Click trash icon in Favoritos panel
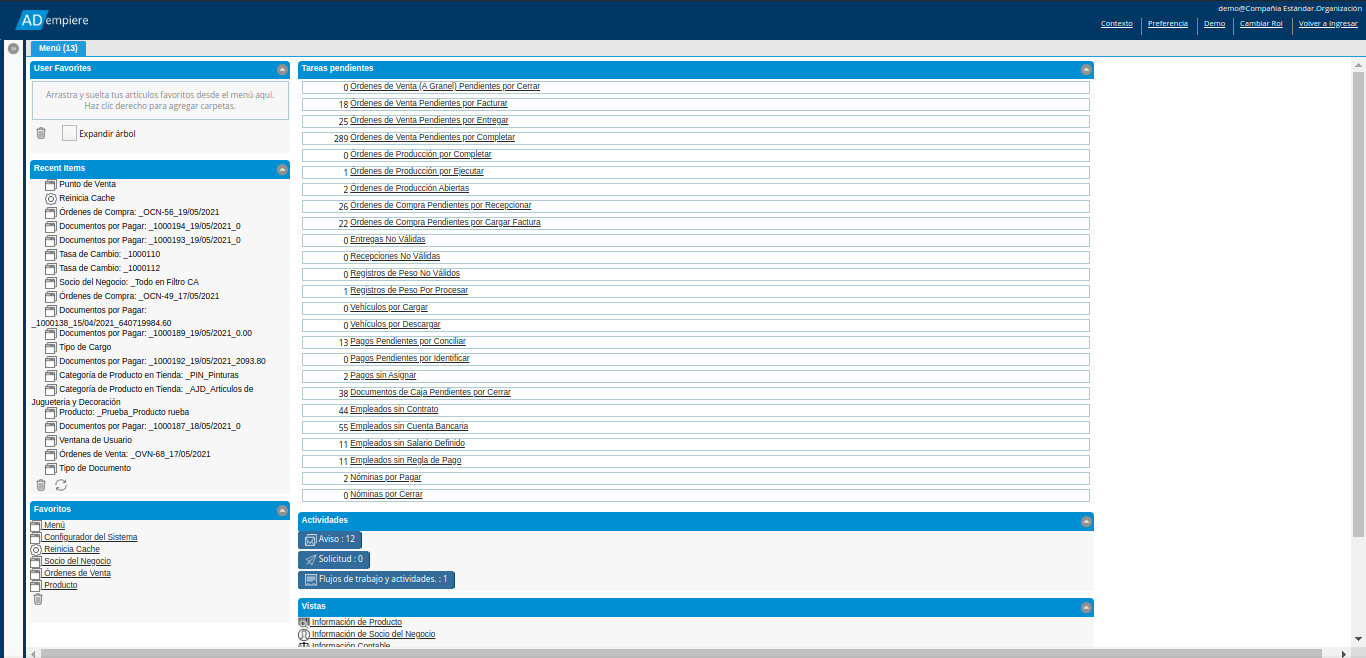This screenshot has height=658, width=1366. (x=38, y=599)
